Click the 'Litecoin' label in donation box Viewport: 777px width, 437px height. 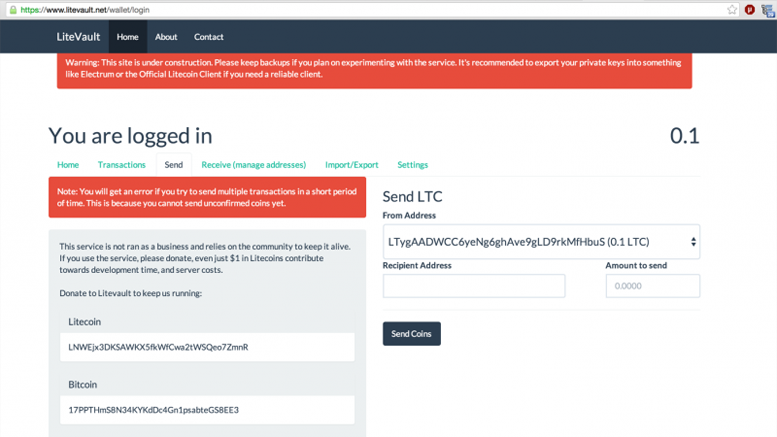tap(84, 322)
